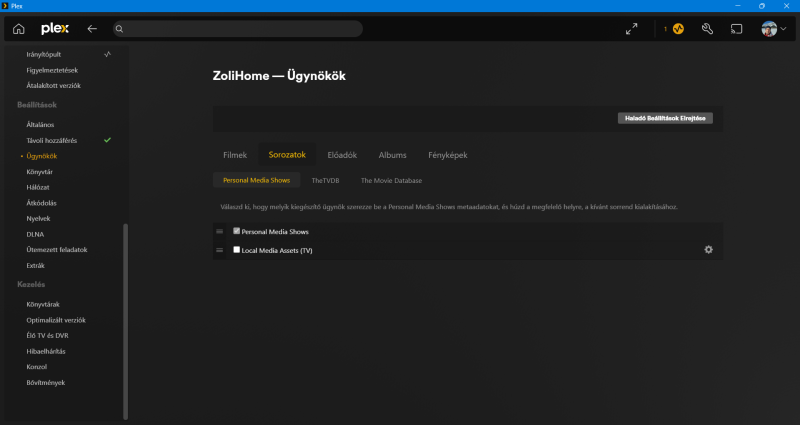Restore down the Plex window

click(762, 6)
